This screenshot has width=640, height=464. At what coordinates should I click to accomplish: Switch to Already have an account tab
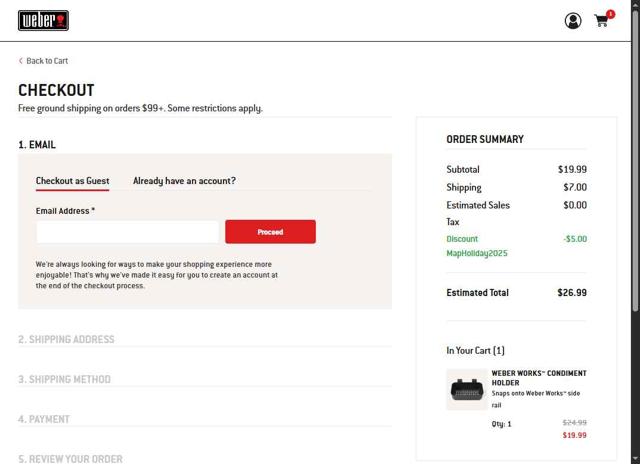click(184, 181)
